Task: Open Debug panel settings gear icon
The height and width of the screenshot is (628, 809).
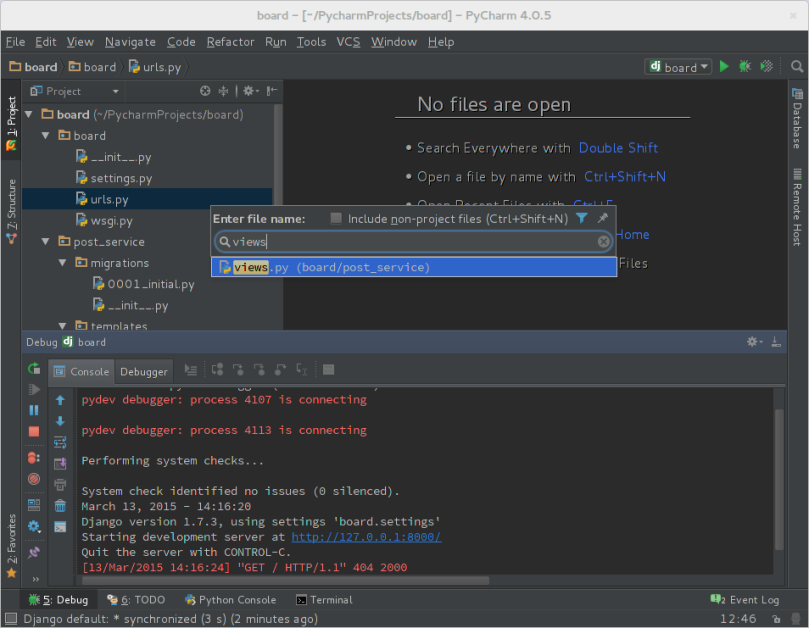Action: (x=754, y=342)
